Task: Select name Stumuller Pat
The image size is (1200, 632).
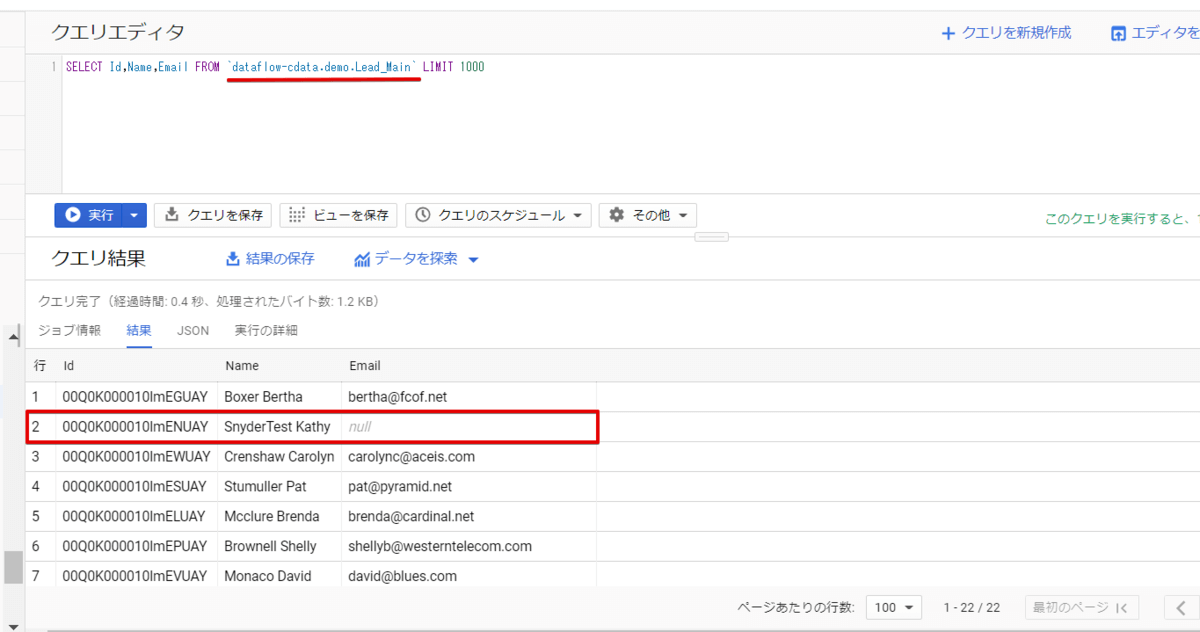Action: pos(265,487)
